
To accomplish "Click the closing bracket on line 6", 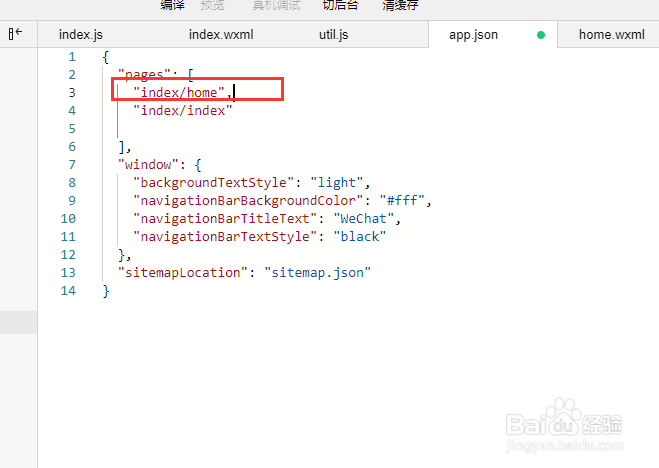I will tap(122, 147).
